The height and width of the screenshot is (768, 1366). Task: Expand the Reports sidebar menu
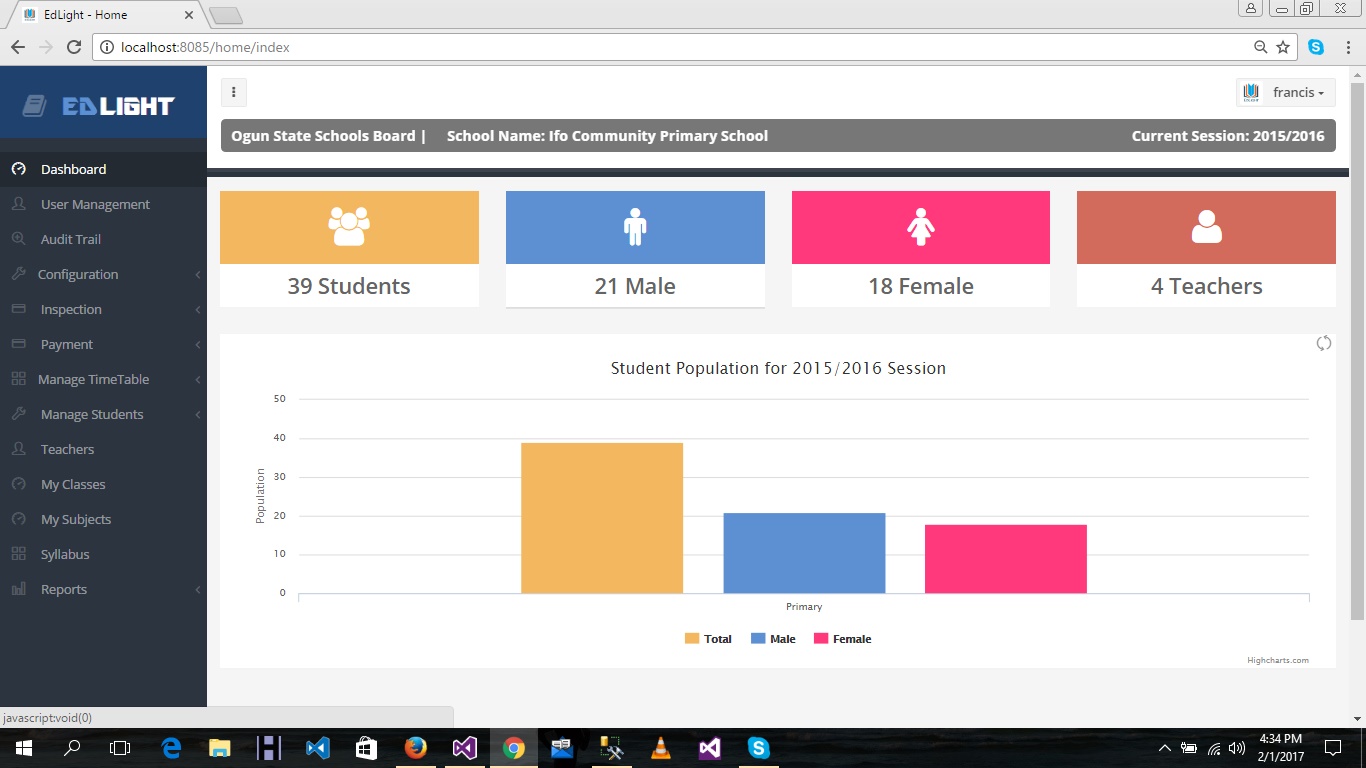64,589
